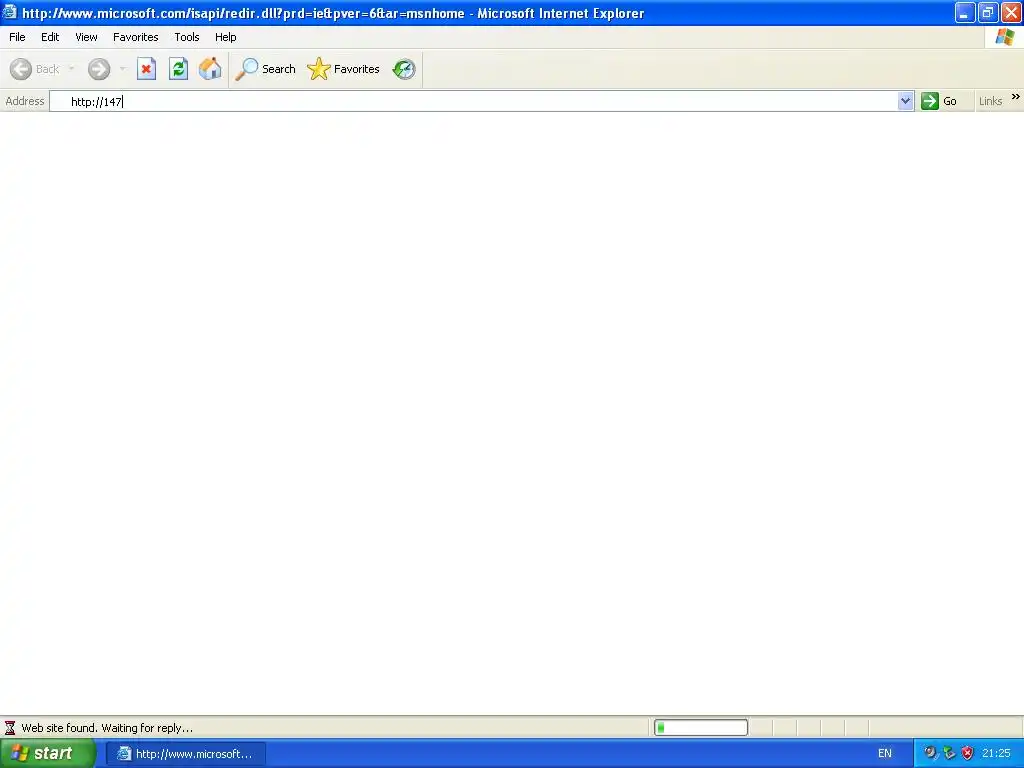This screenshot has height=768, width=1024.
Task: Open the Search magnifier button
Action: (266, 69)
